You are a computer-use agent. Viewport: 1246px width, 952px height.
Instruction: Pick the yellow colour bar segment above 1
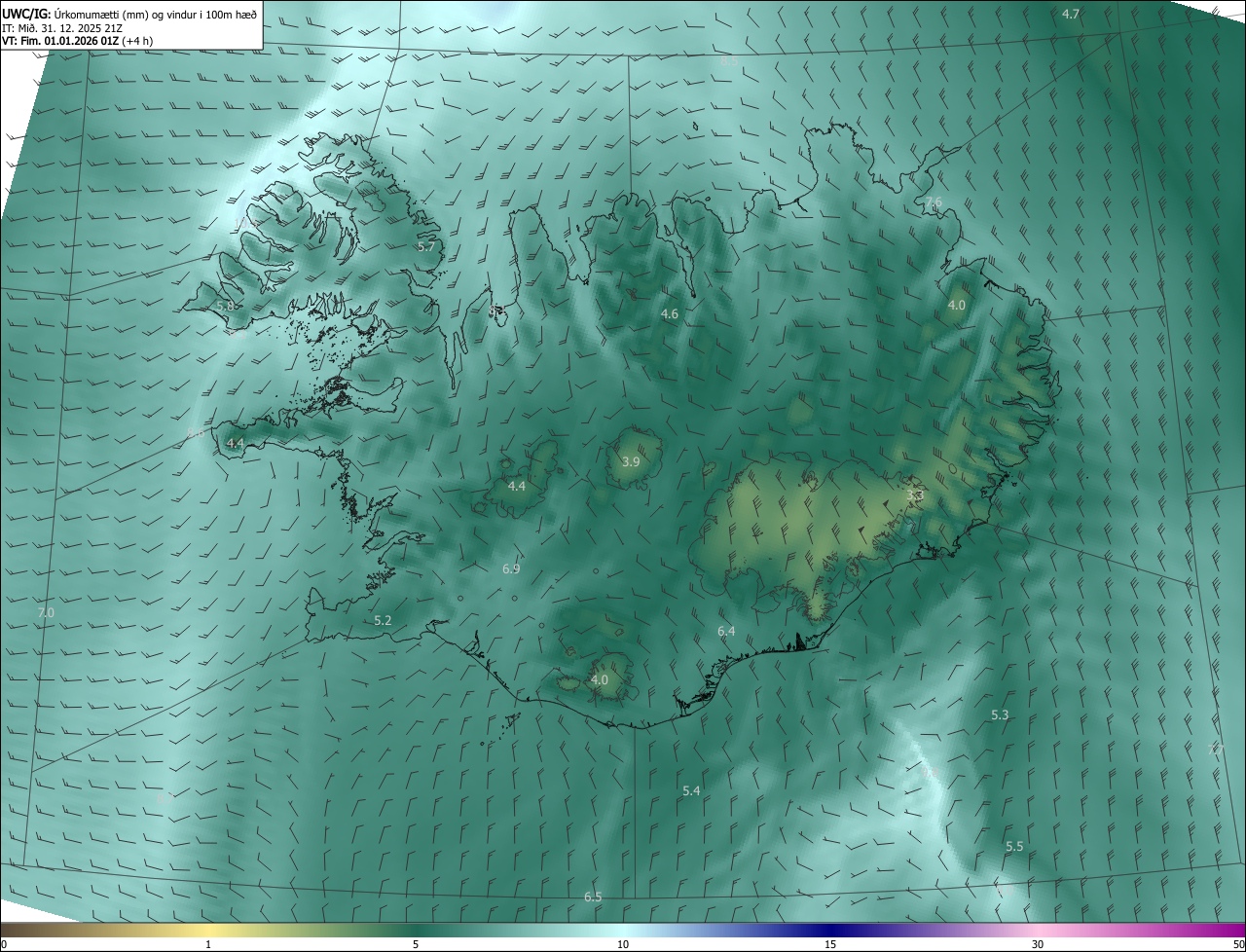pyautogui.click(x=208, y=930)
